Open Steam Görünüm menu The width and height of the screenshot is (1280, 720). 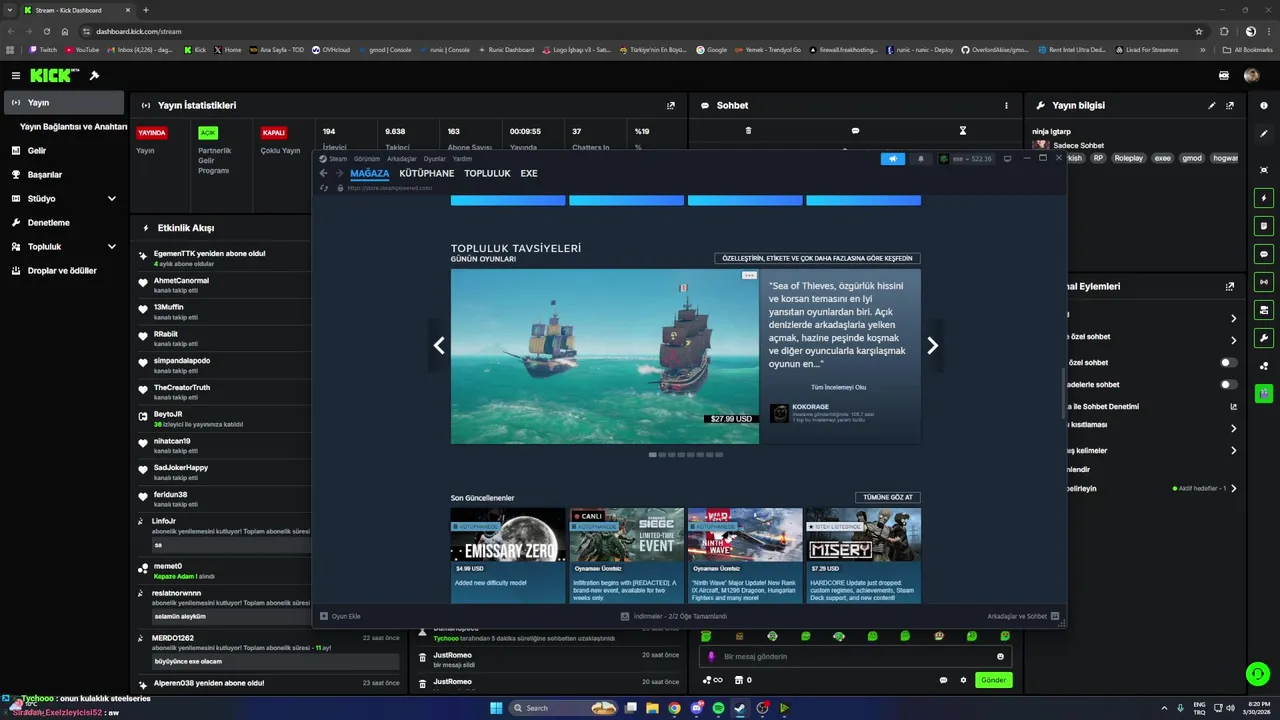coord(367,159)
